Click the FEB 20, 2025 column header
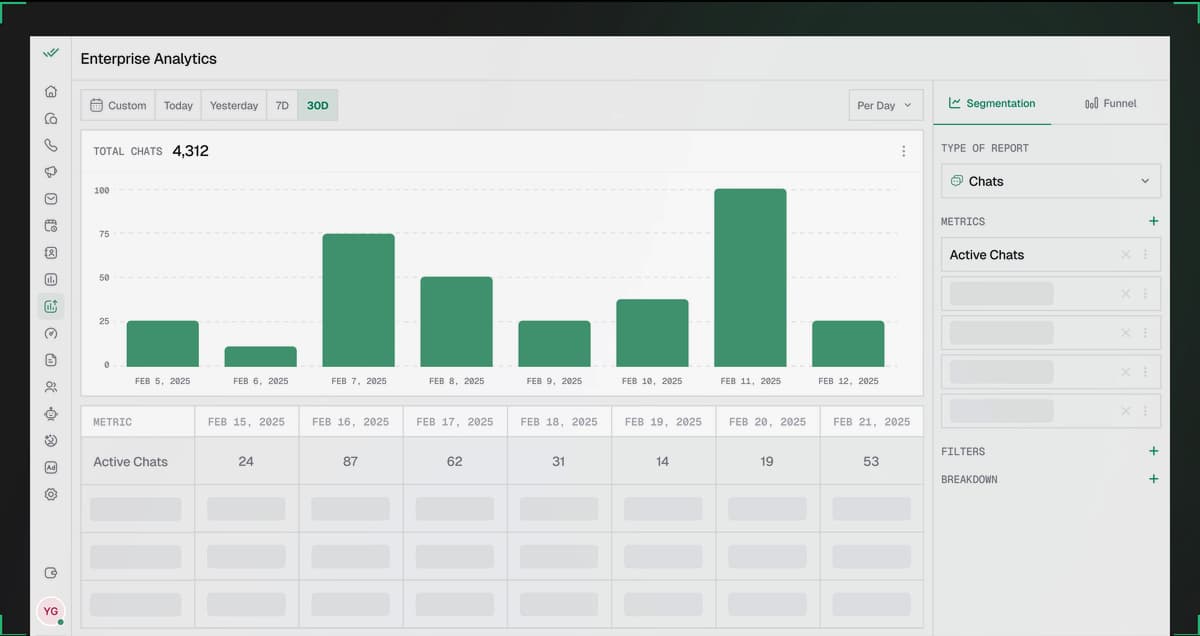Image resolution: width=1200 pixels, height=636 pixels. point(767,422)
